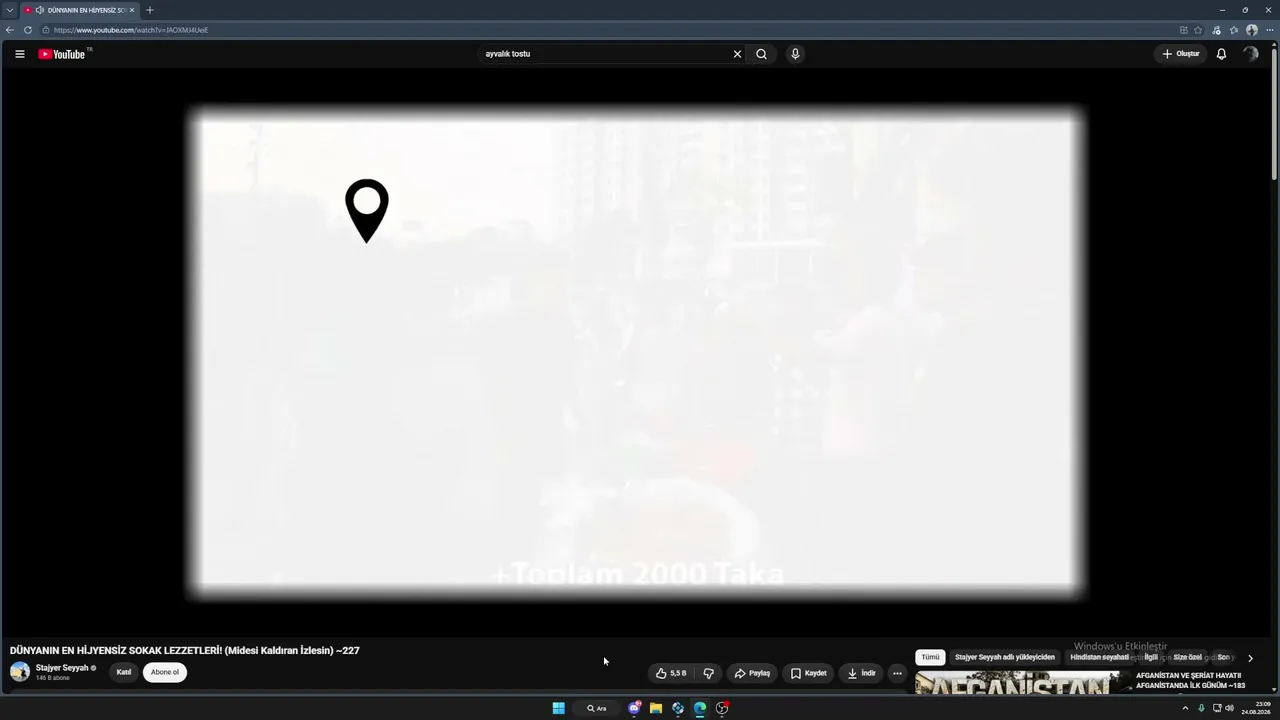Click the video title DÜNYANIN EN HİJYENSİZ SOKAK LEZZETLERİ

(185, 650)
